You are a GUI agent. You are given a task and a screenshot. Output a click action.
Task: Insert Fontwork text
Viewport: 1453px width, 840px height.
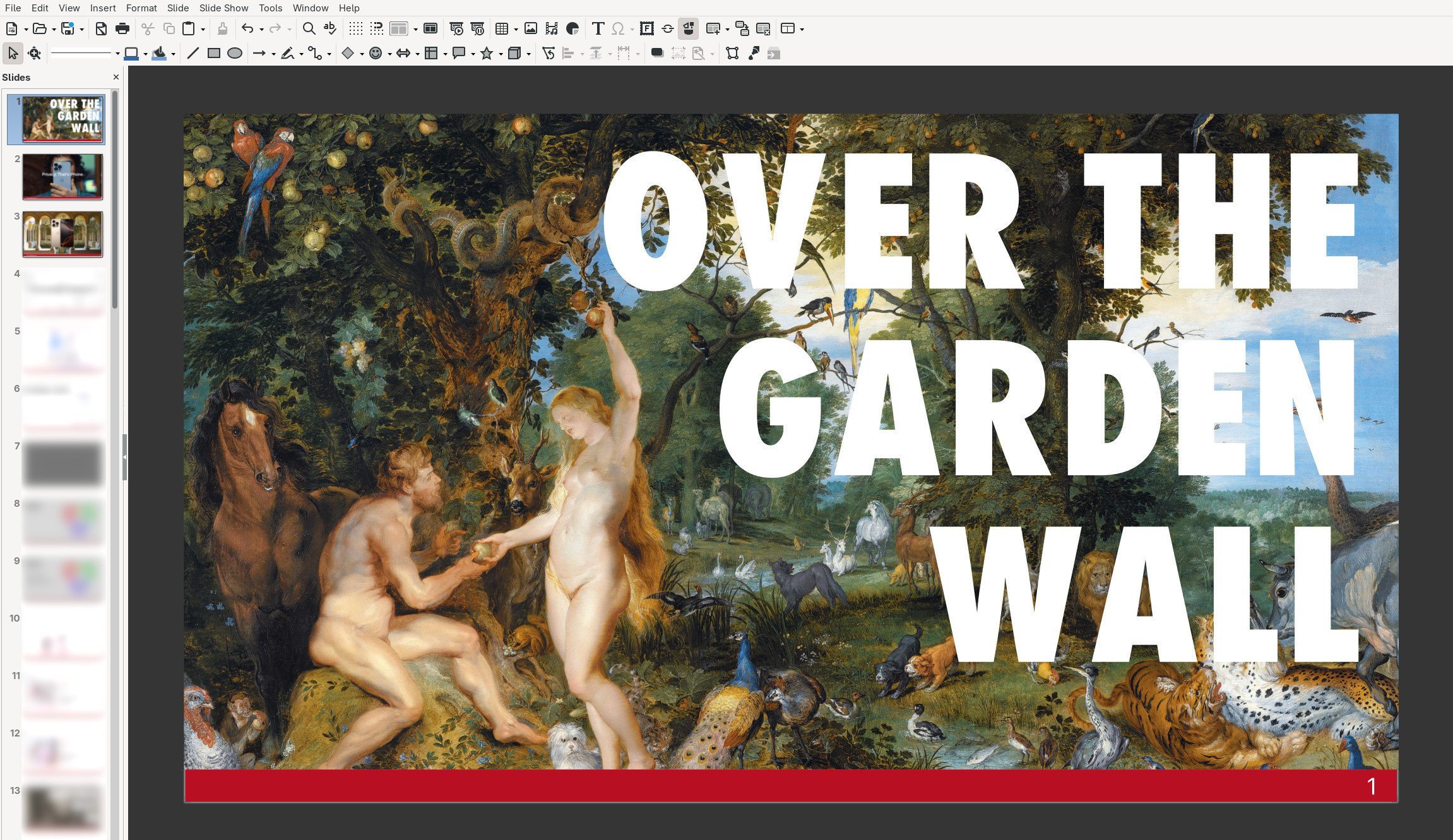pos(646,28)
